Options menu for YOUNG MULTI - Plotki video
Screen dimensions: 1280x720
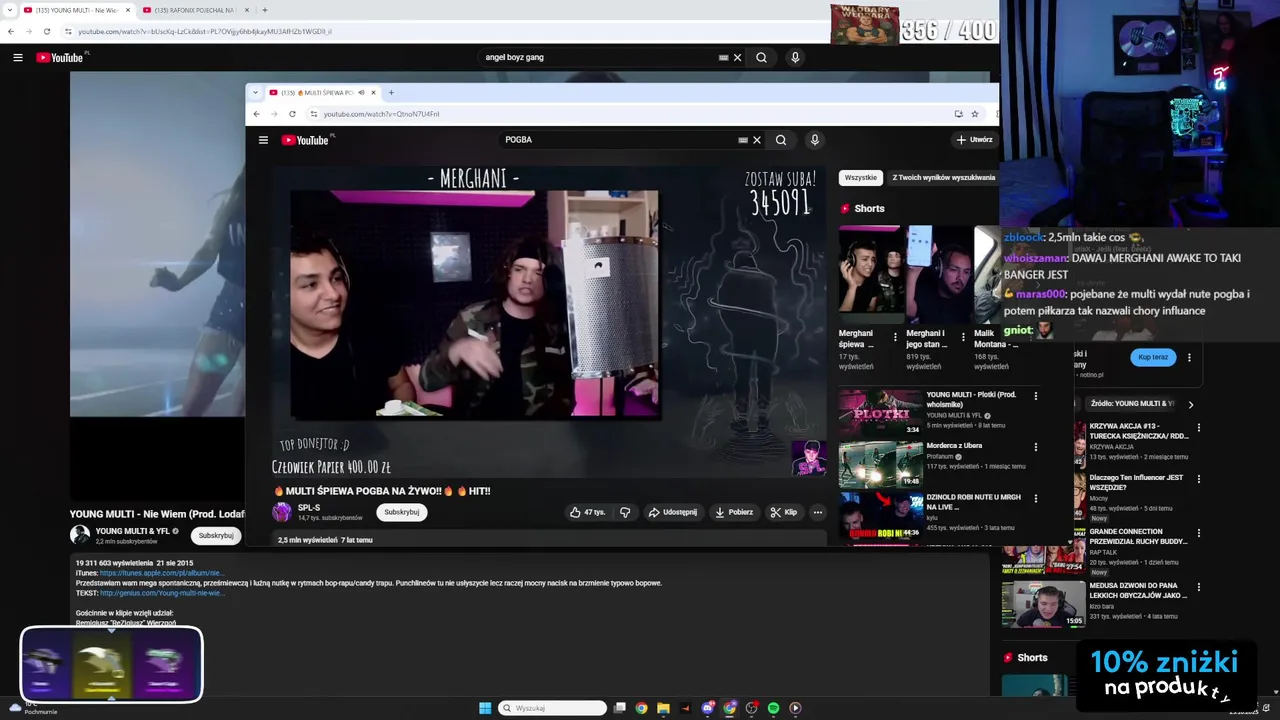[1035, 396]
